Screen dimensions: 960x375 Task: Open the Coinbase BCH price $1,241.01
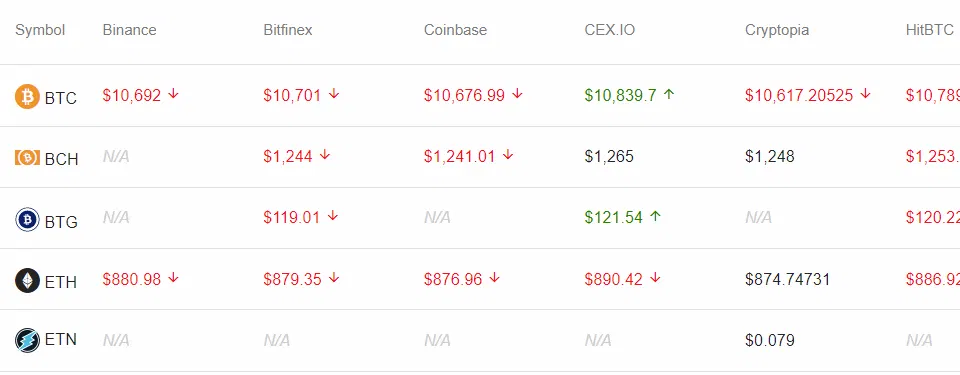click(459, 157)
